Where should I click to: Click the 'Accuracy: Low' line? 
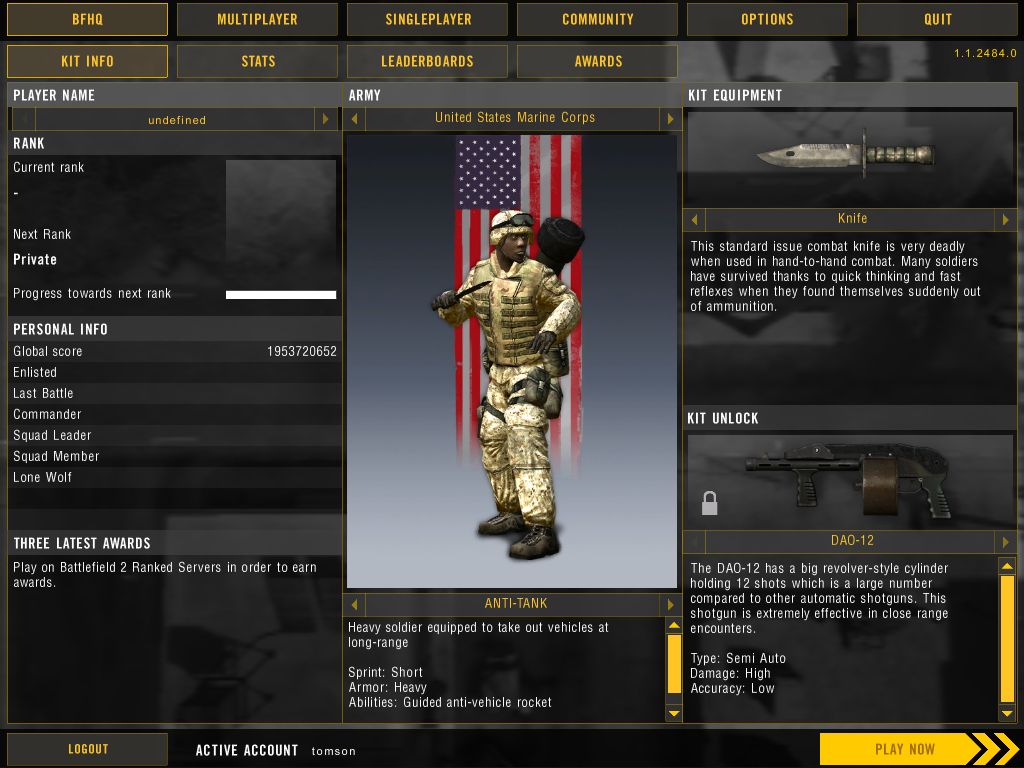pos(732,688)
